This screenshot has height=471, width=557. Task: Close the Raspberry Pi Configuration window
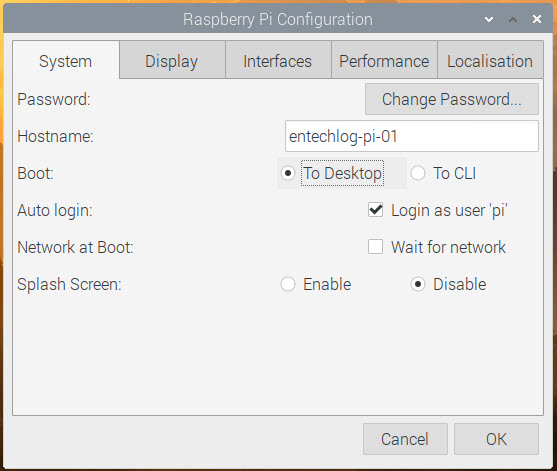pos(537,19)
